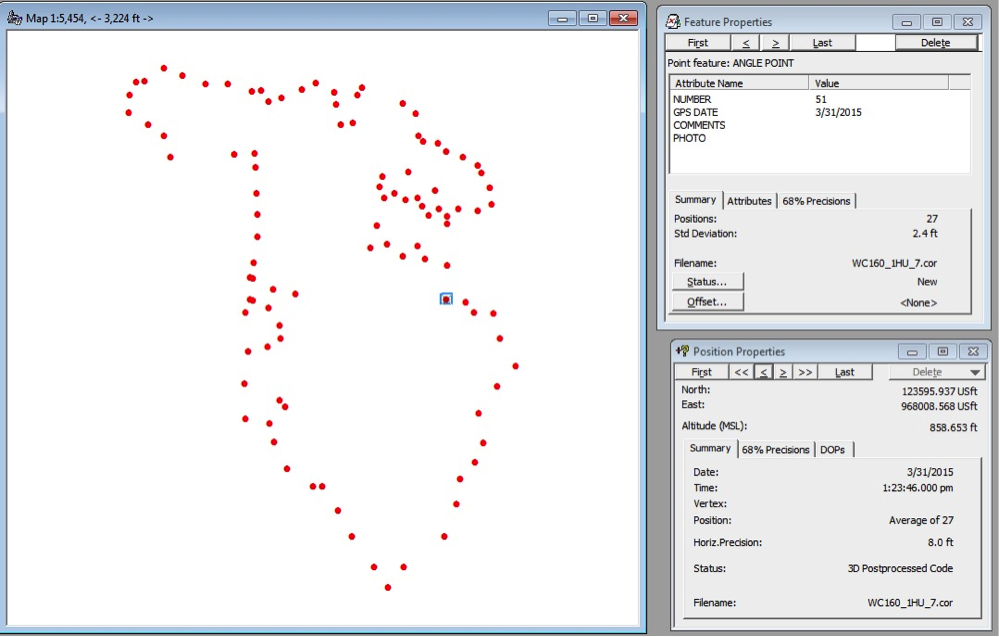Click the Feature Properties window icon
The height and width of the screenshot is (637, 999).
coord(673,22)
